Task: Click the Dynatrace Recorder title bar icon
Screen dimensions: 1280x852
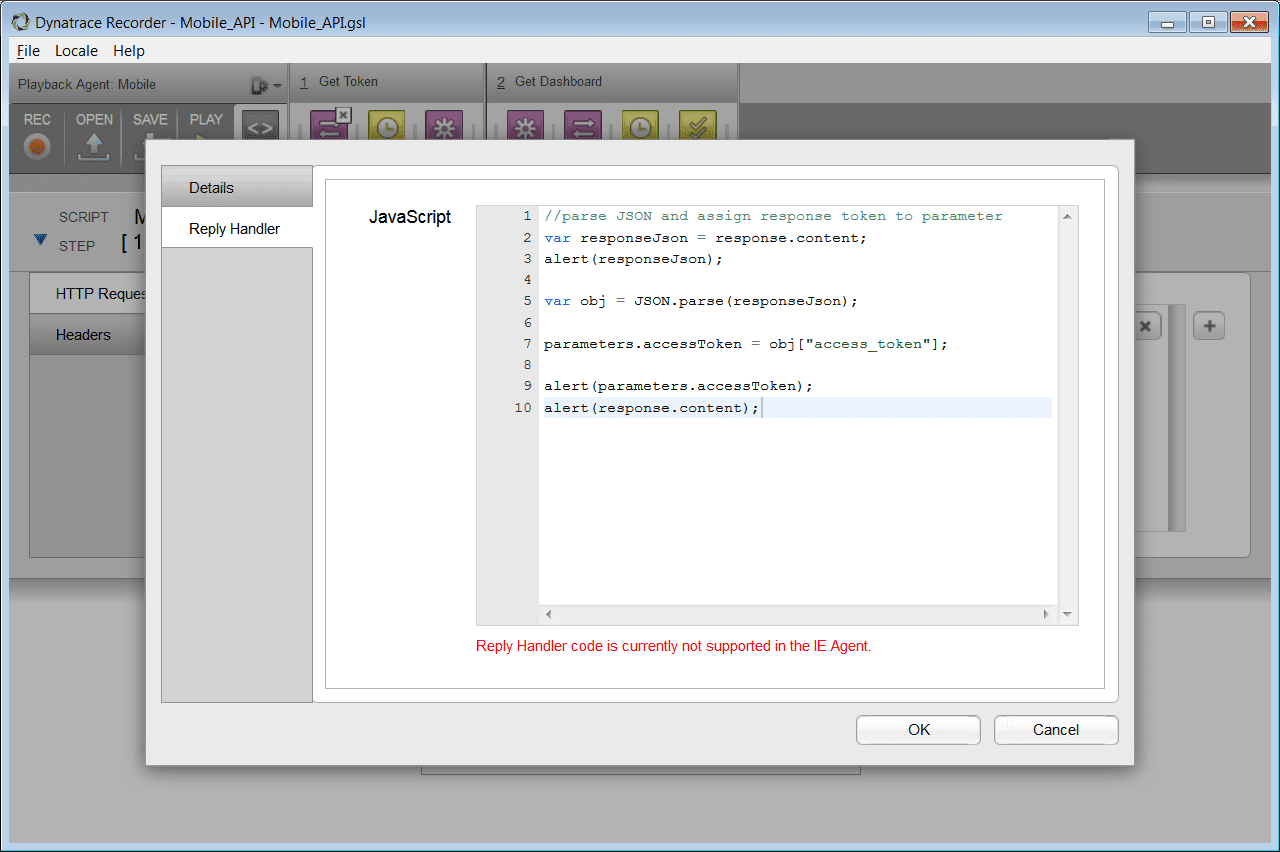Action: point(20,22)
